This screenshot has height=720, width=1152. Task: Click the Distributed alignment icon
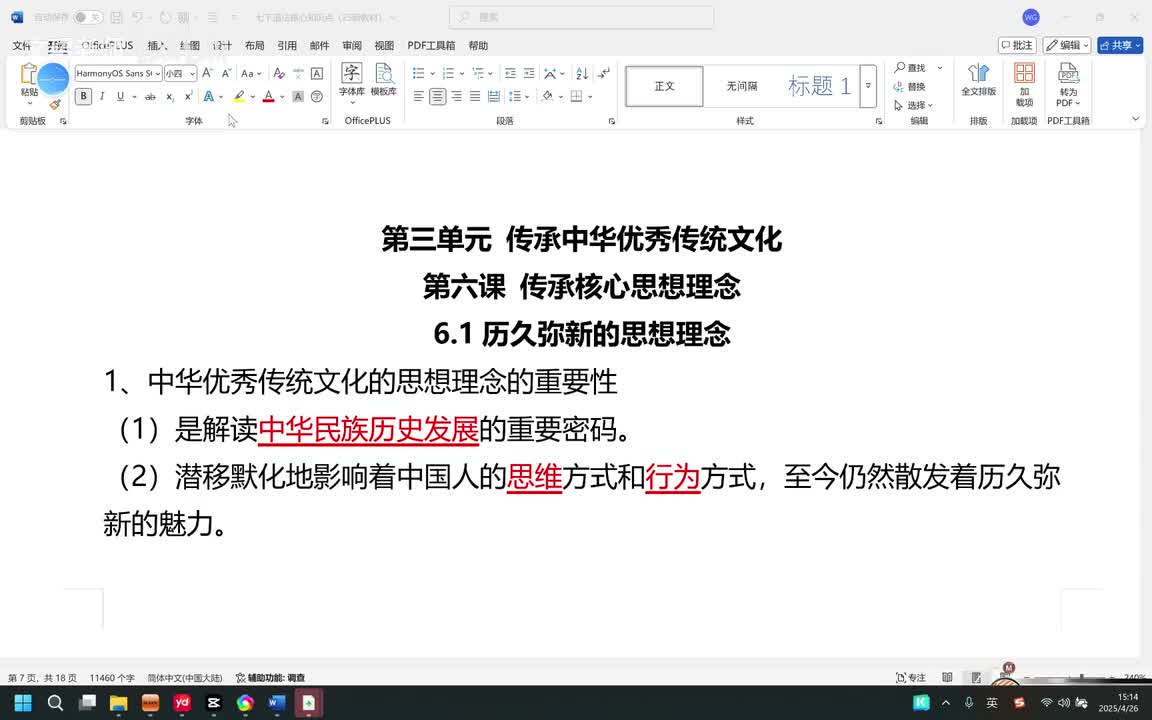[x=494, y=96]
